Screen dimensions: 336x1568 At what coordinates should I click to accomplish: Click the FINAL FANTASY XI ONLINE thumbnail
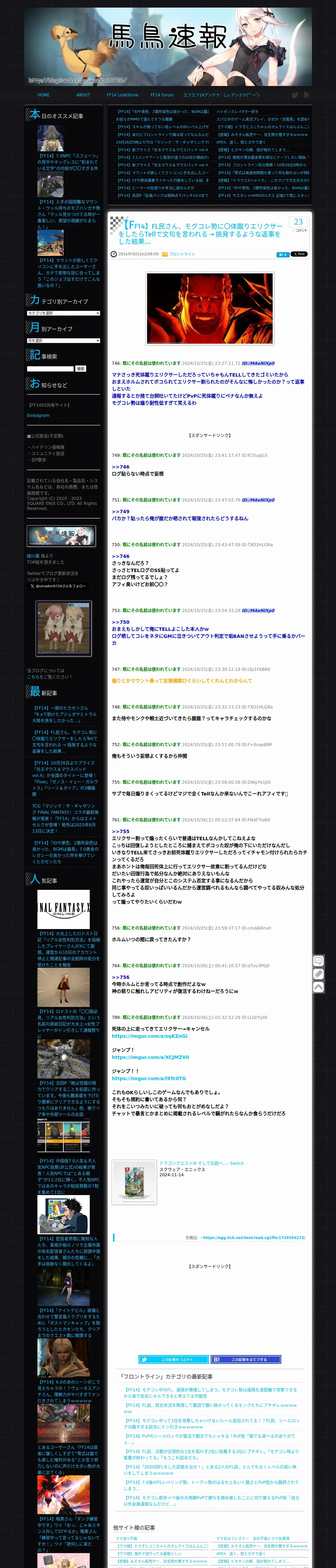tap(63, 910)
